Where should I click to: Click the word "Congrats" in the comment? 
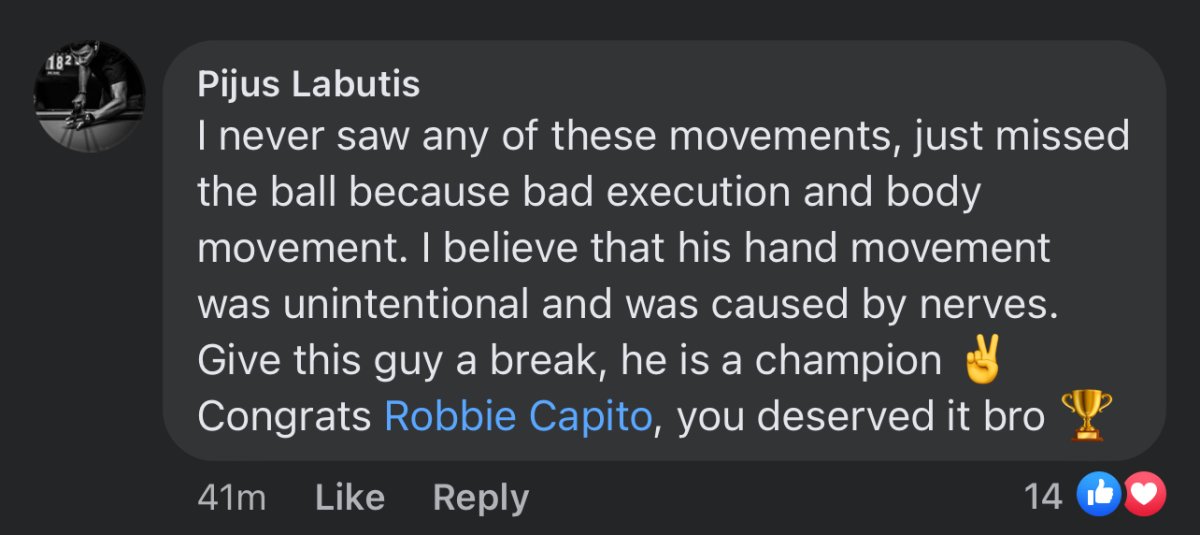284,416
